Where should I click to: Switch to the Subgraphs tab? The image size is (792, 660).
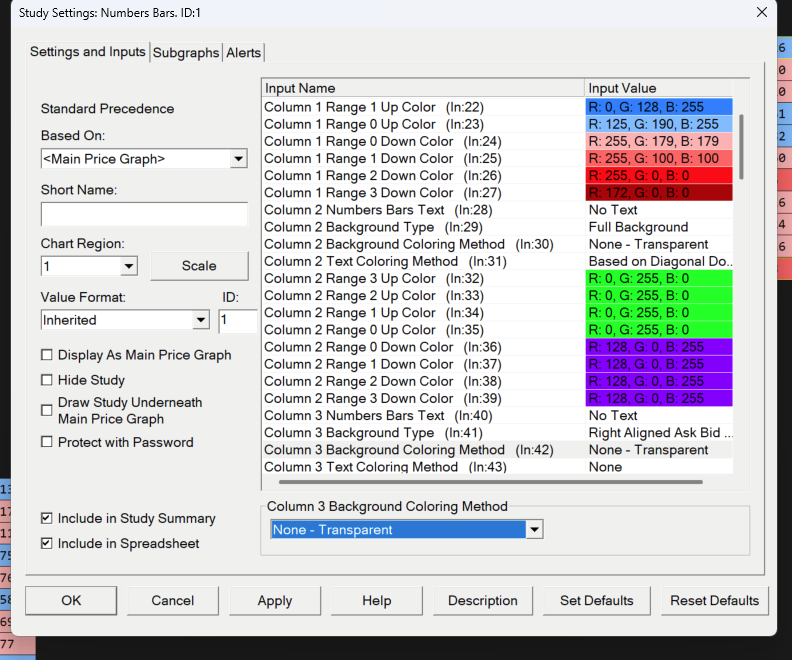click(x=185, y=53)
